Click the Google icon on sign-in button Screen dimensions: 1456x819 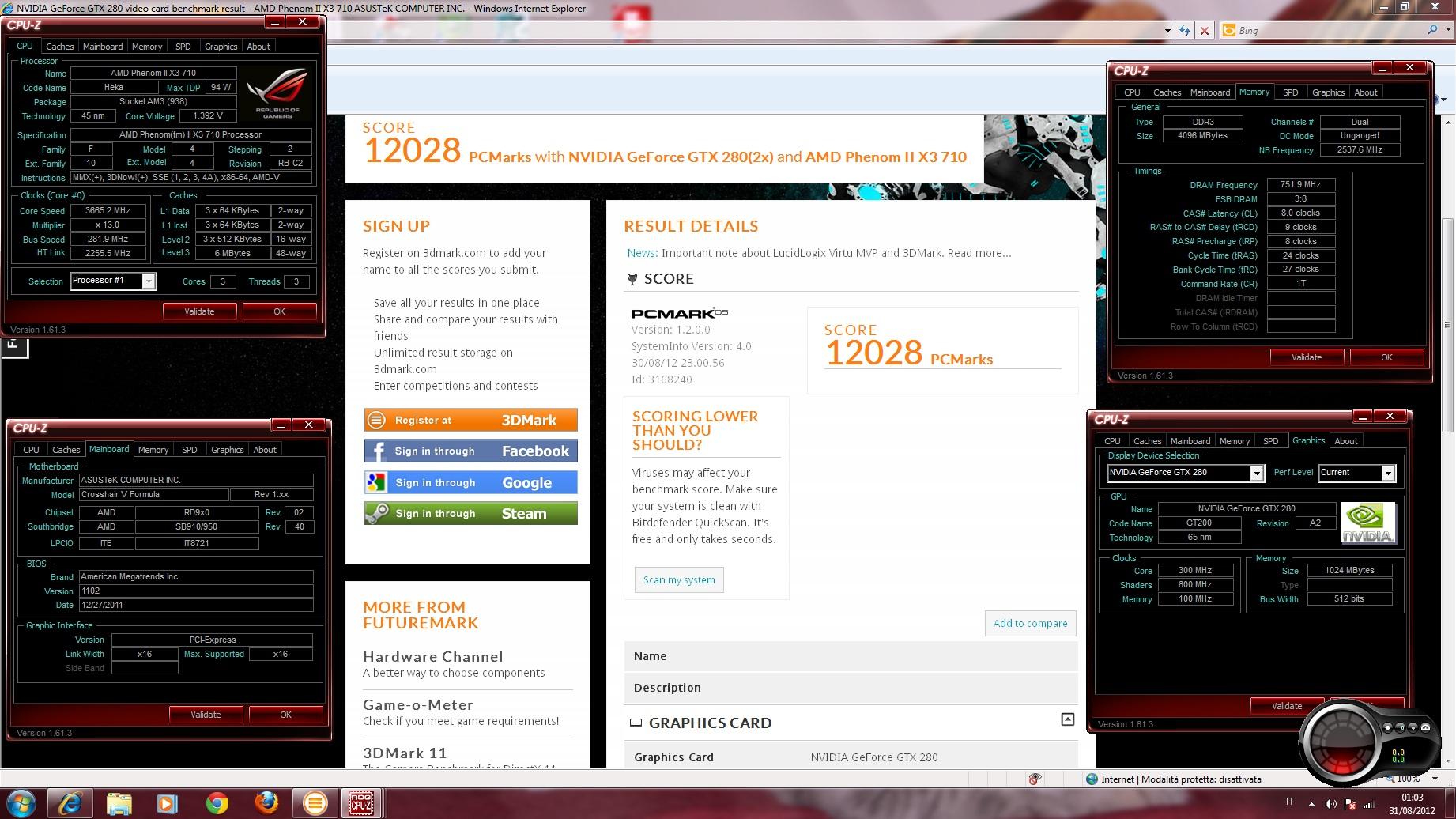pyautogui.click(x=376, y=482)
